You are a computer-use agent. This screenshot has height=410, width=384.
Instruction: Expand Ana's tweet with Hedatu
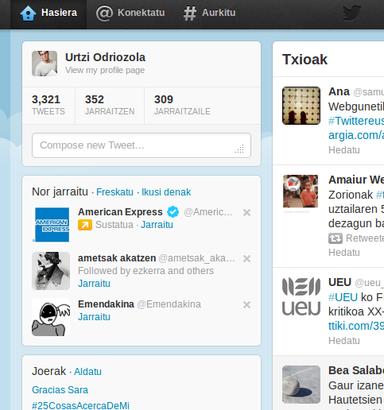point(344,150)
